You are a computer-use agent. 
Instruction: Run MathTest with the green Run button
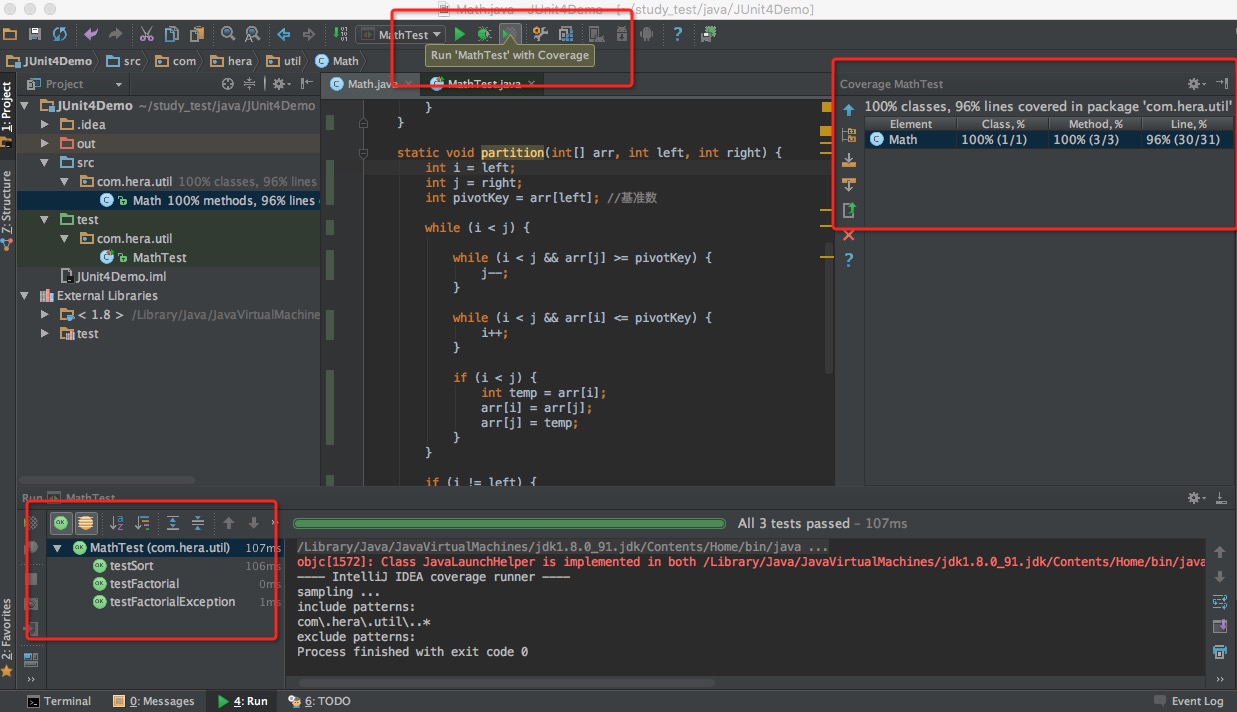point(460,34)
